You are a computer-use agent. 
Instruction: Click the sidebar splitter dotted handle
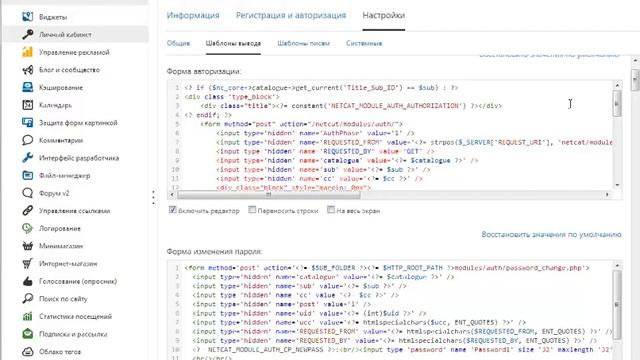coord(153,198)
